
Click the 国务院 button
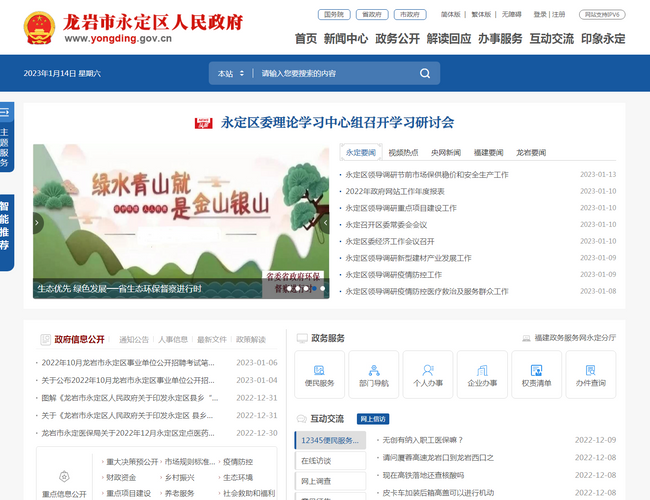(x=334, y=15)
